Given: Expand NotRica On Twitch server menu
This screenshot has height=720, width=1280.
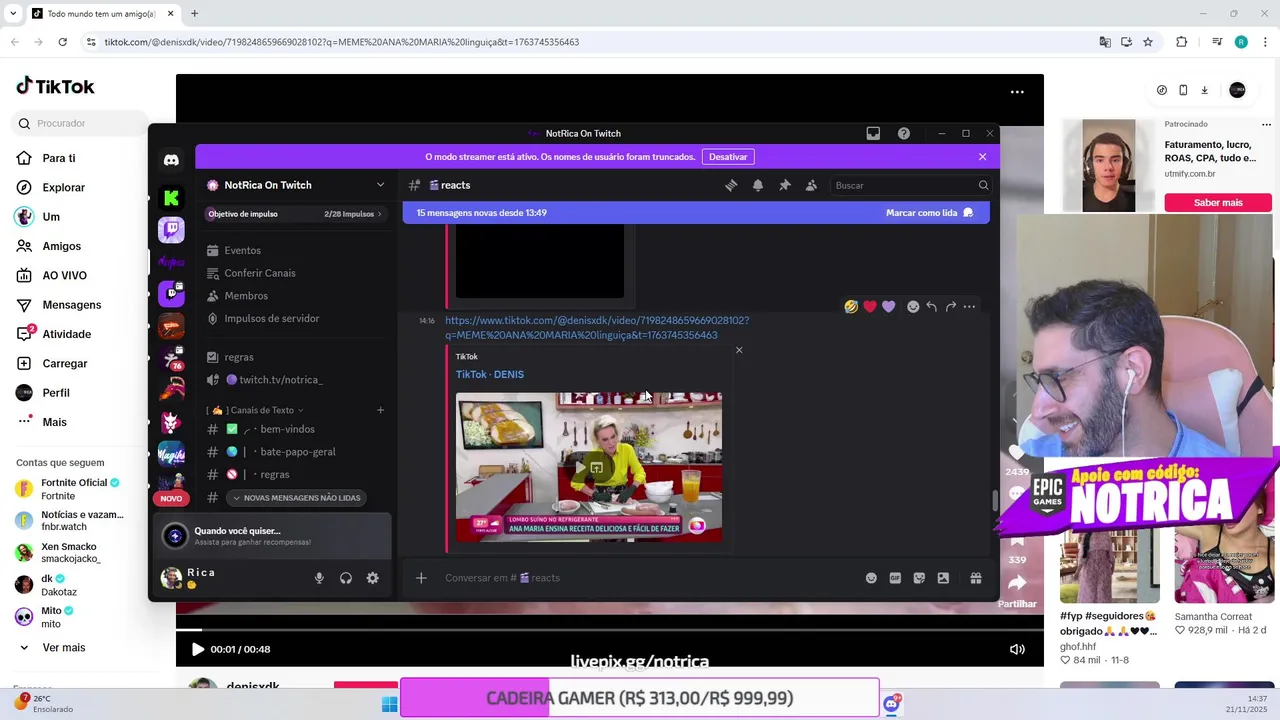Looking at the screenshot, I should pos(380,185).
